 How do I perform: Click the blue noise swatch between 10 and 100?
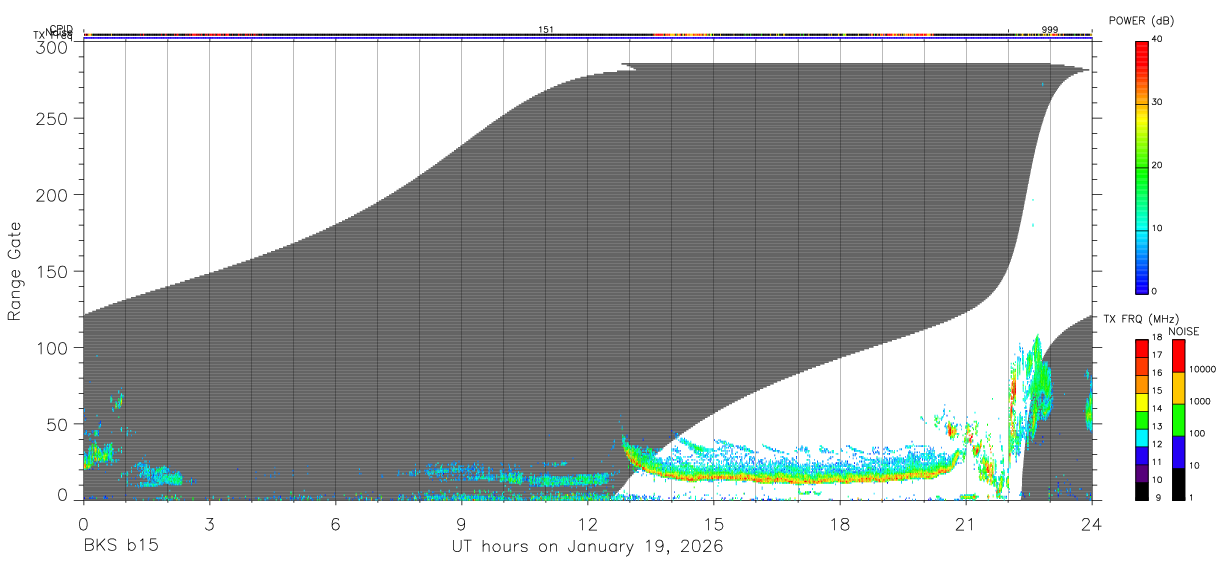coord(1177,452)
